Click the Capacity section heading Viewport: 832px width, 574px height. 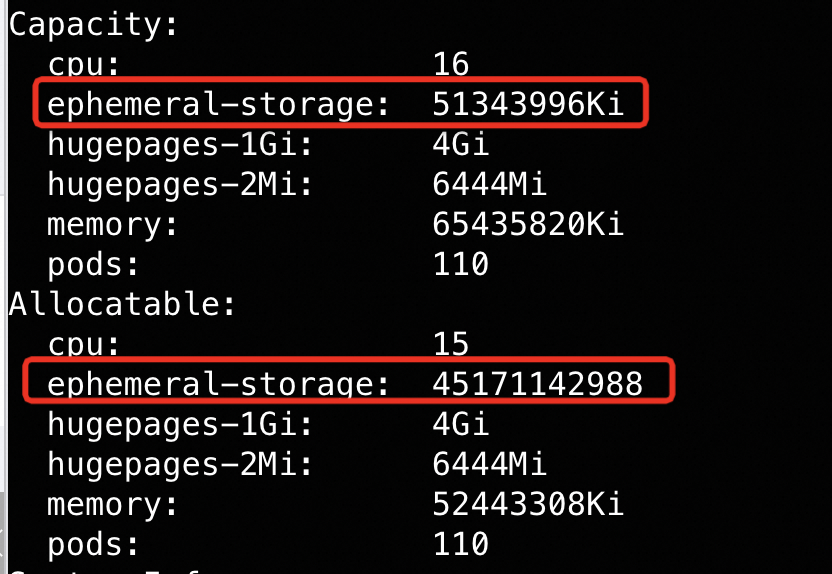tap(94, 25)
